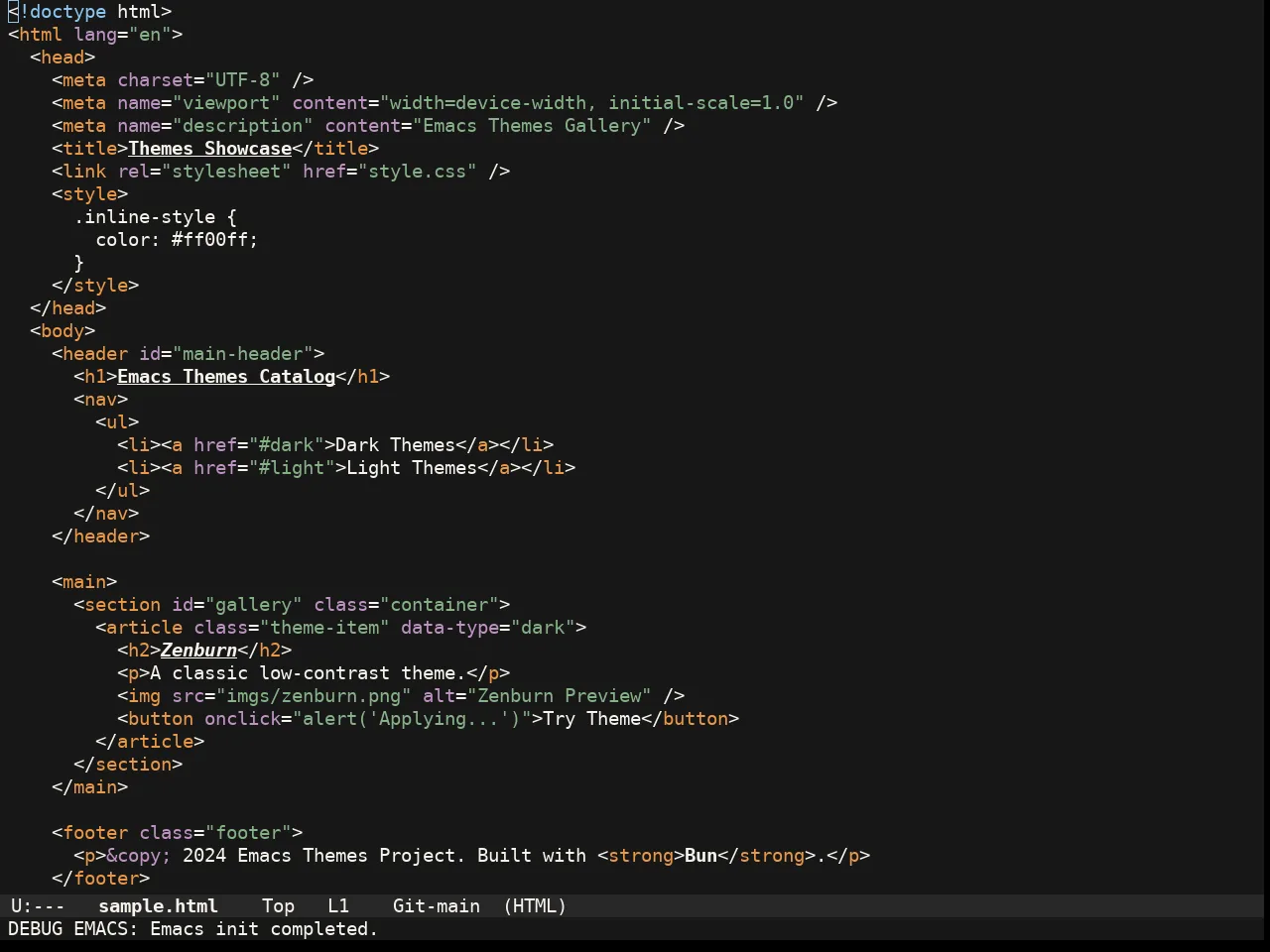Click the closing </header> tag

coord(101,536)
